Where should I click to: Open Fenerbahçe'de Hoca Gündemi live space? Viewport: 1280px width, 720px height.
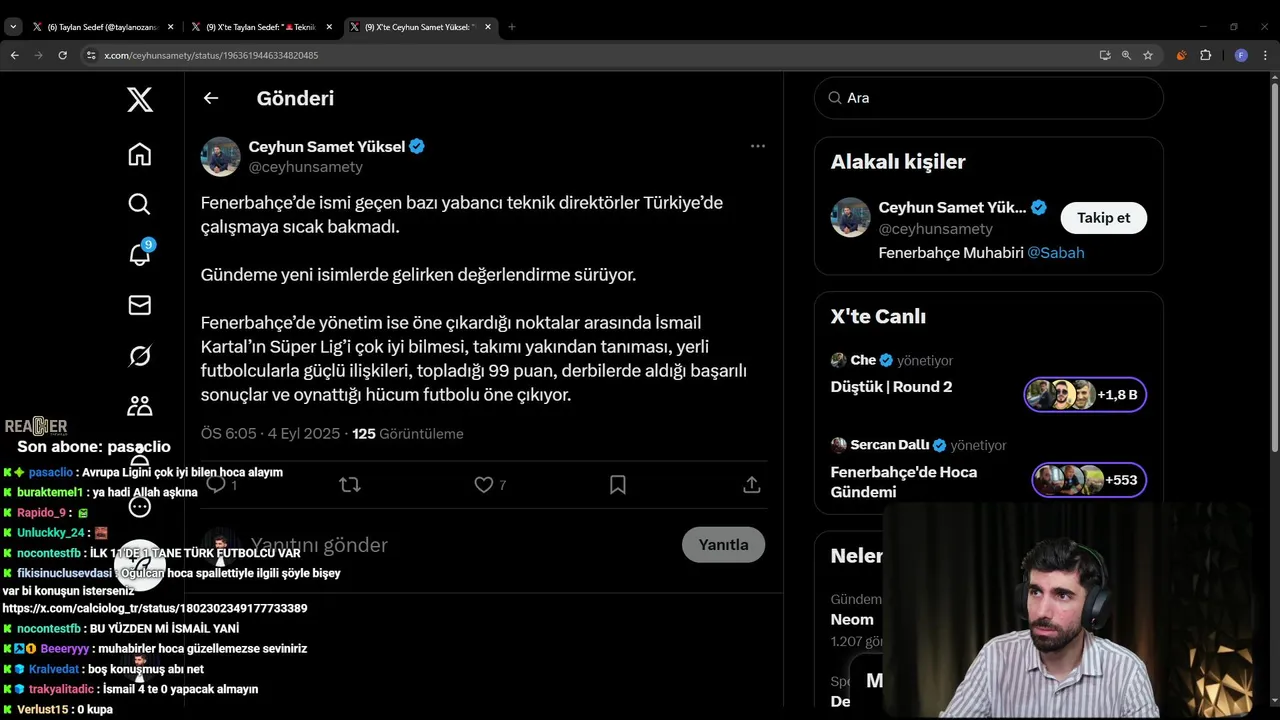click(x=904, y=482)
